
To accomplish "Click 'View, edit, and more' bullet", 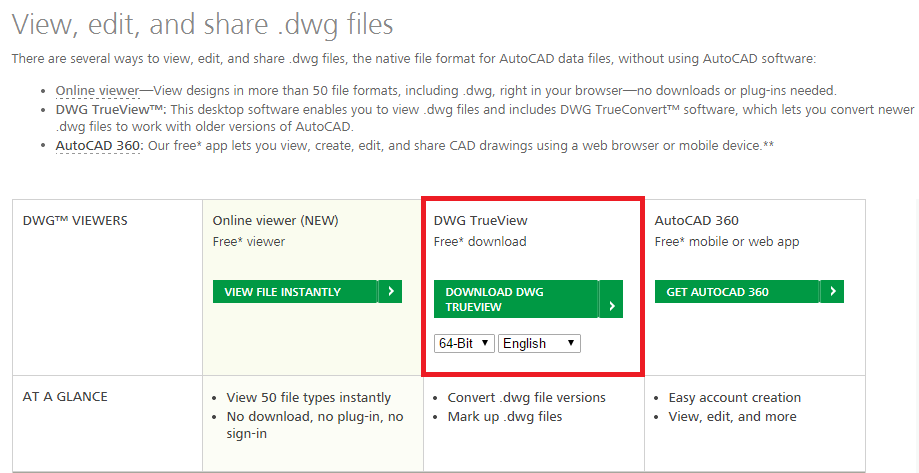I will (732, 417).
